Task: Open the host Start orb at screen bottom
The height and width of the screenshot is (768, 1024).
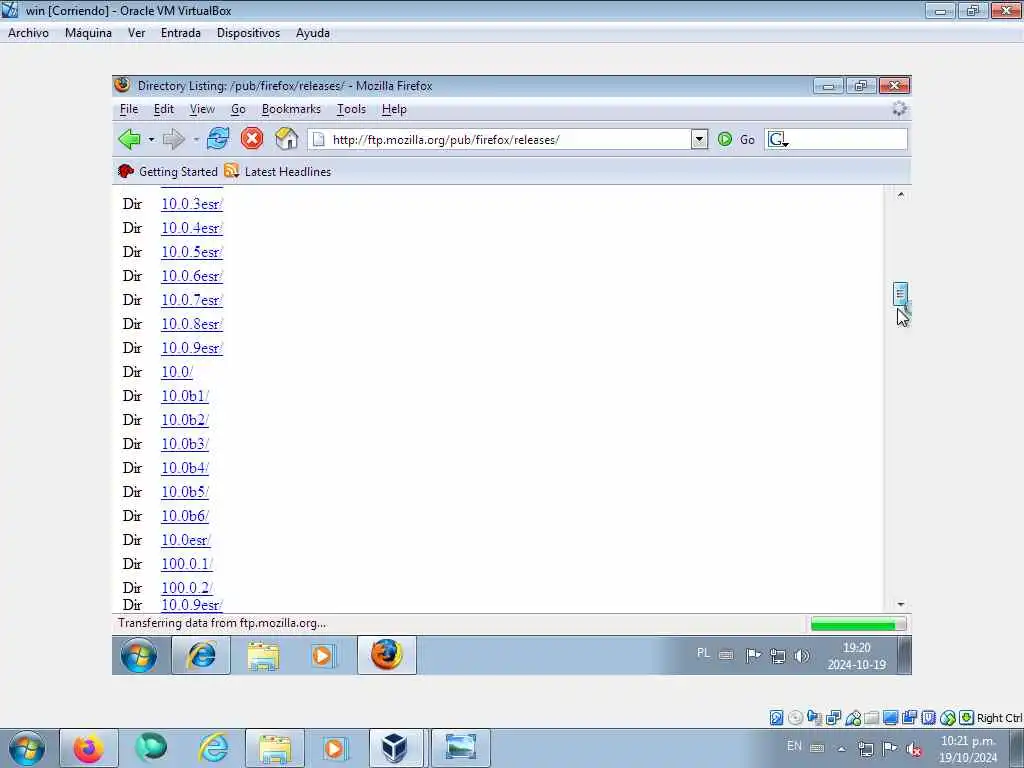Action: [x=27, y=748]
